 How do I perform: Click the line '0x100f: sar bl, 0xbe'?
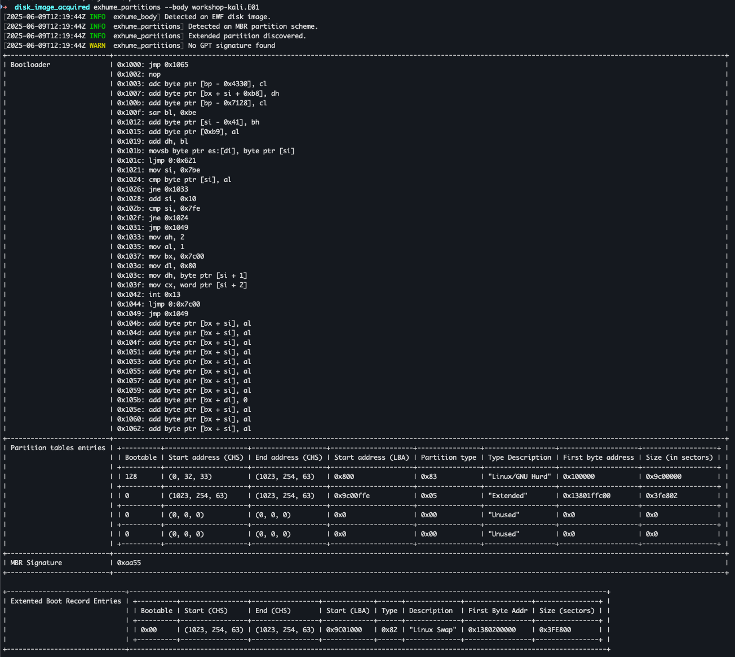tap(157, 112)
